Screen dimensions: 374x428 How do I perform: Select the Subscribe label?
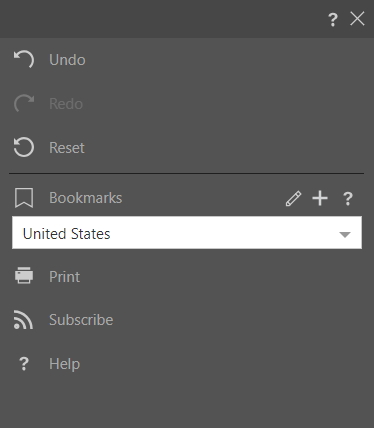click(81, 320)
